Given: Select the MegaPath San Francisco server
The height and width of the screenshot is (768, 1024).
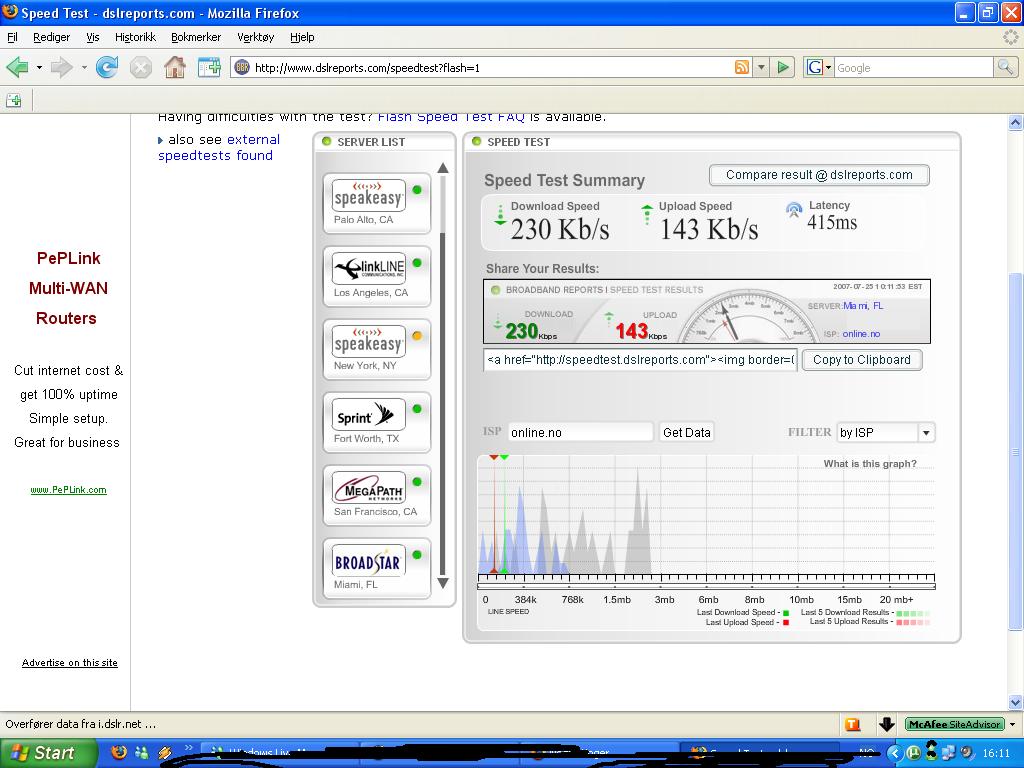Looking at the screenshot, I should pyautogui.click(x=377, y=495).
